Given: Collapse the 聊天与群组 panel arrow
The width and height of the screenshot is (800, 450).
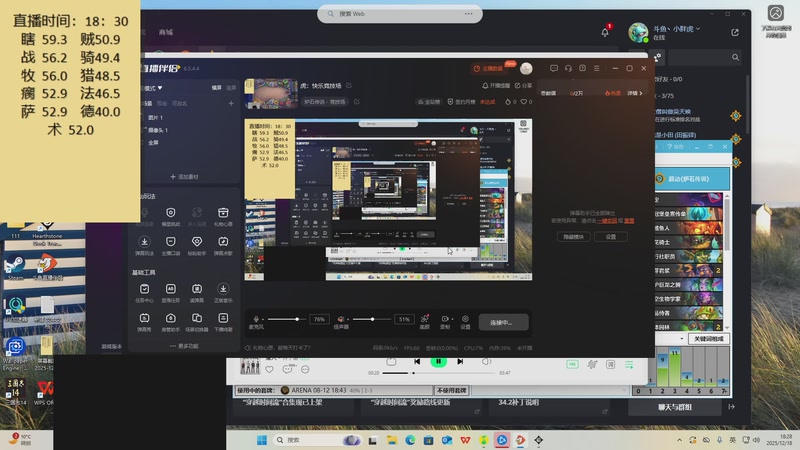Looking at the screenshot, I should (x=732, y=407).
